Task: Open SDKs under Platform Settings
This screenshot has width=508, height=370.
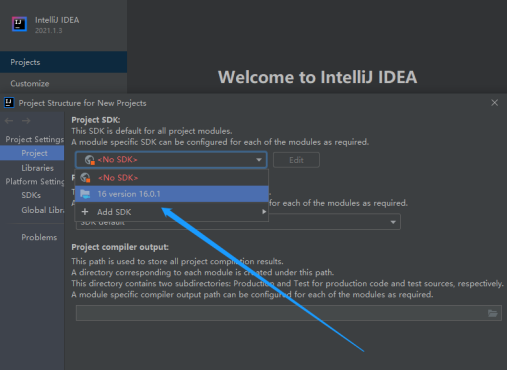Action: pos(31,195)
